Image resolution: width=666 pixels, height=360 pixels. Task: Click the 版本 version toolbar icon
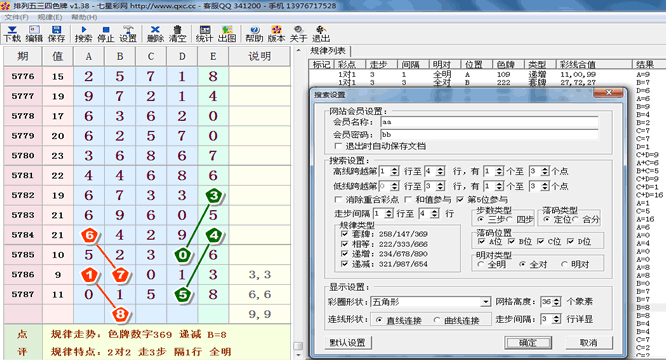click(276, 34)
